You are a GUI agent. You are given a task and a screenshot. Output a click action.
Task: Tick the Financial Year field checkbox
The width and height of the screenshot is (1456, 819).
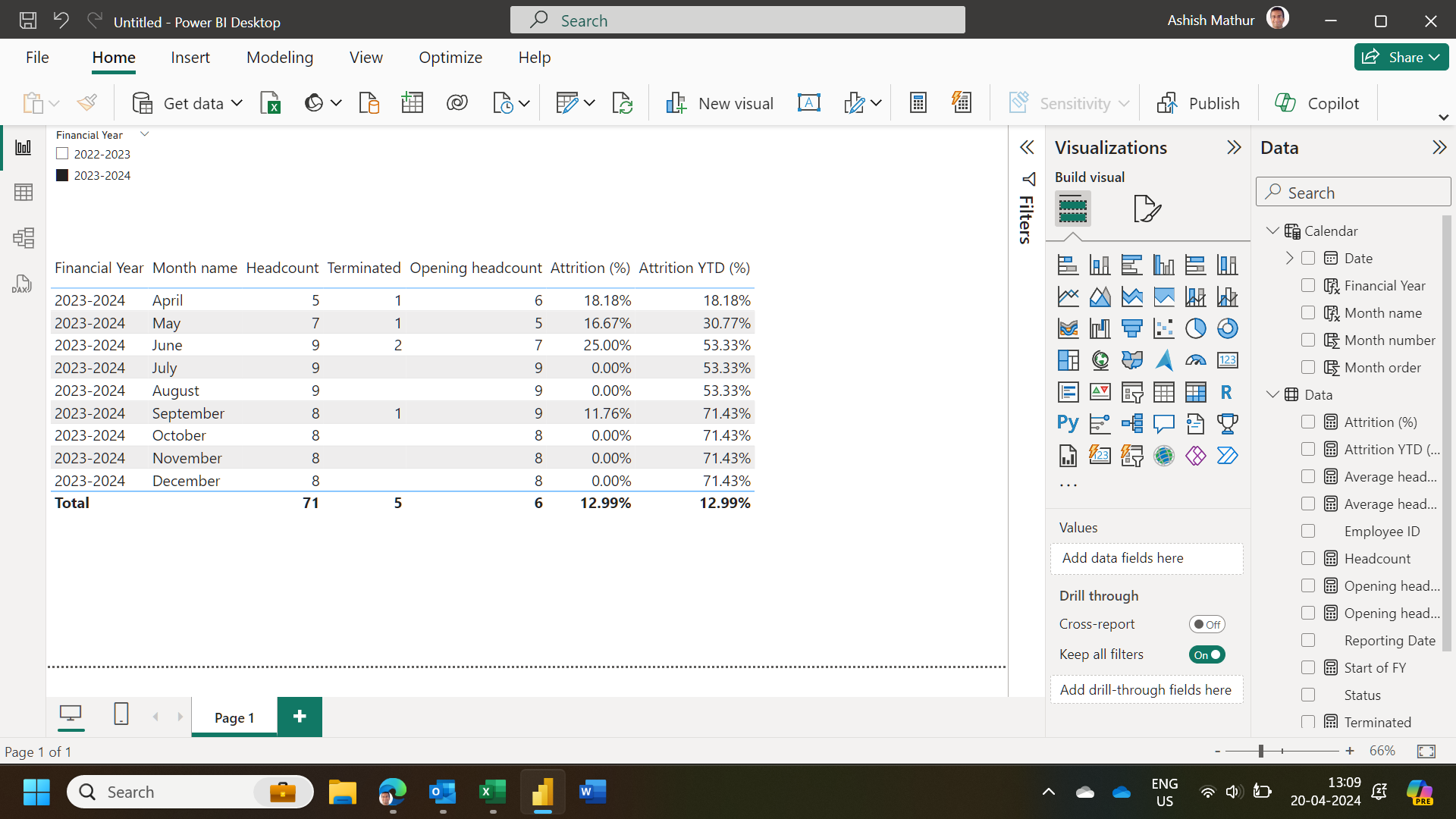tap(1308, 286)
